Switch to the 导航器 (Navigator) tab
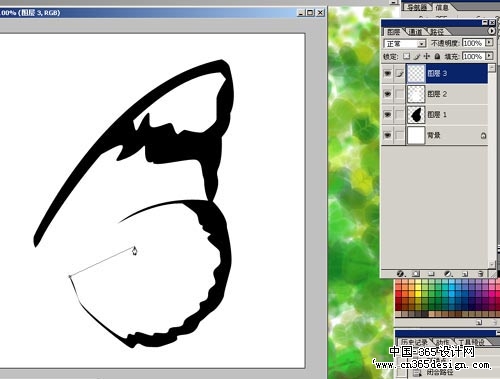500x379 pixels. (417, 7)
